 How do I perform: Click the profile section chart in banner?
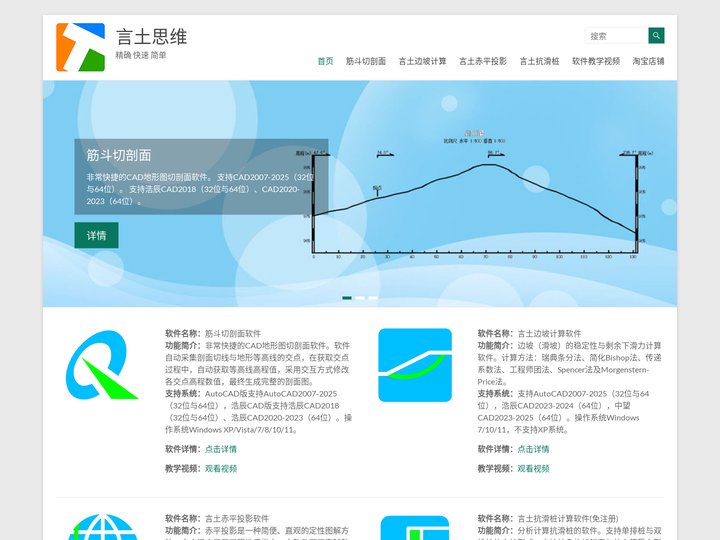[x=475, y=195]
